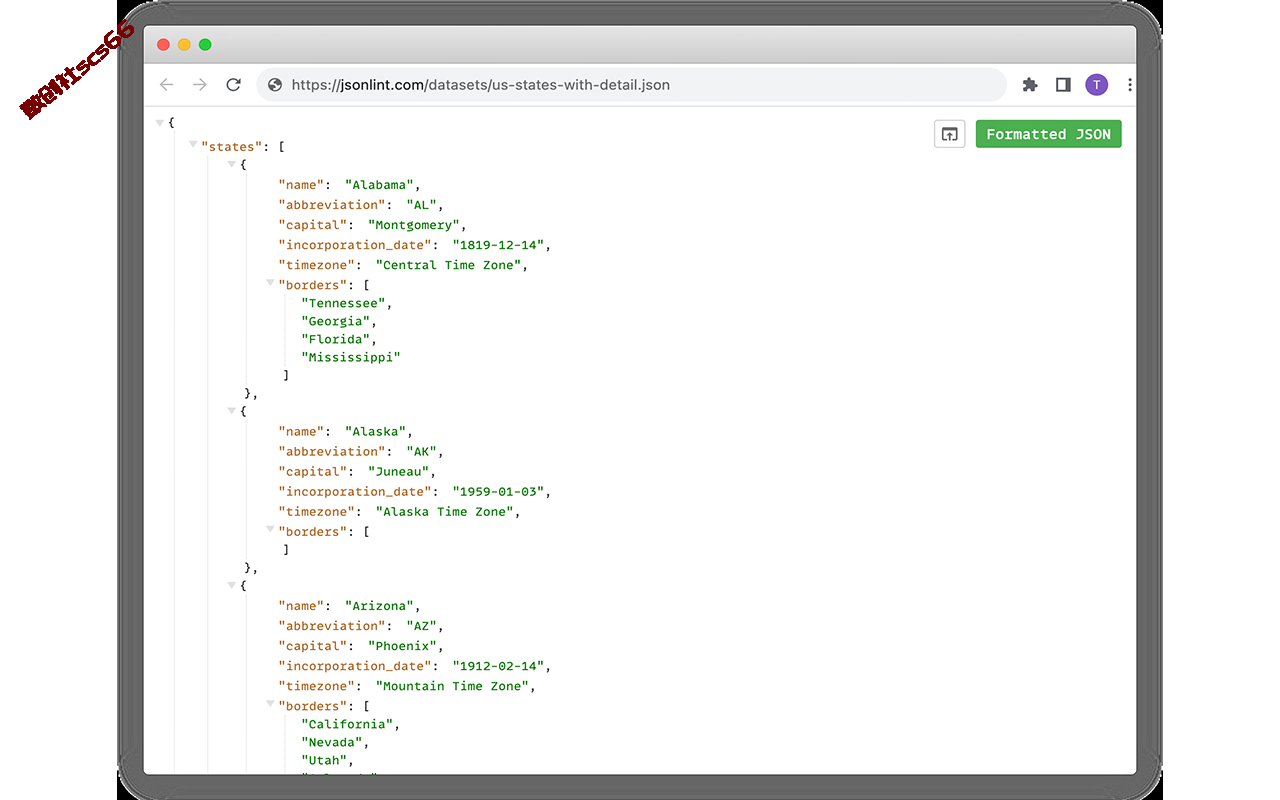
Task: Reload the current page
Action: 233,85
